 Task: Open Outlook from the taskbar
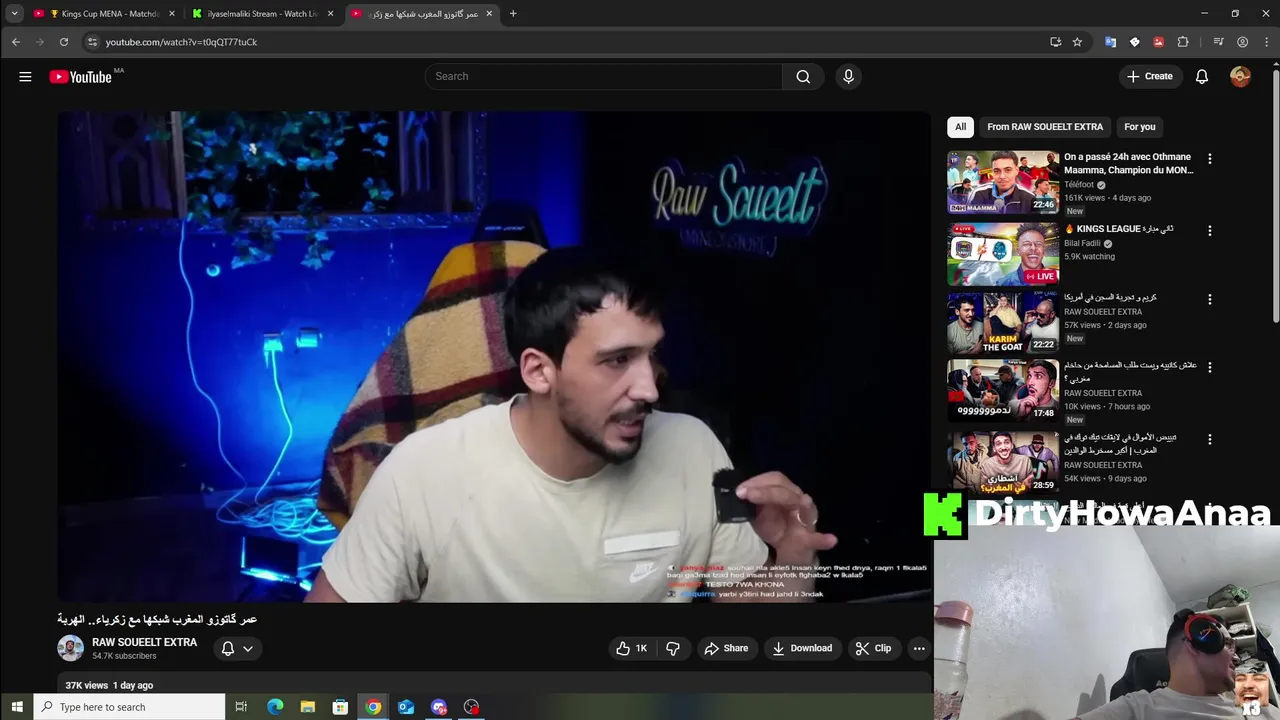point(406,707)
